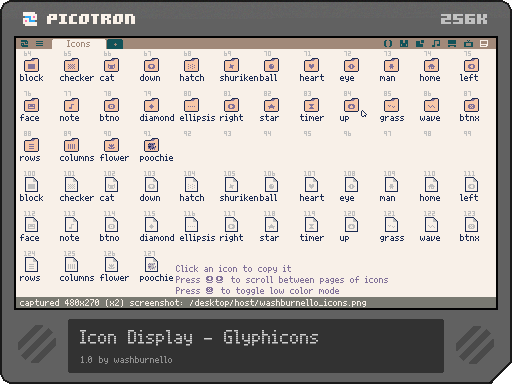Open the TV-shaped workspace icon
Image resolution: width=512 pixels, height=384 pixels.
tap(468, 43)
